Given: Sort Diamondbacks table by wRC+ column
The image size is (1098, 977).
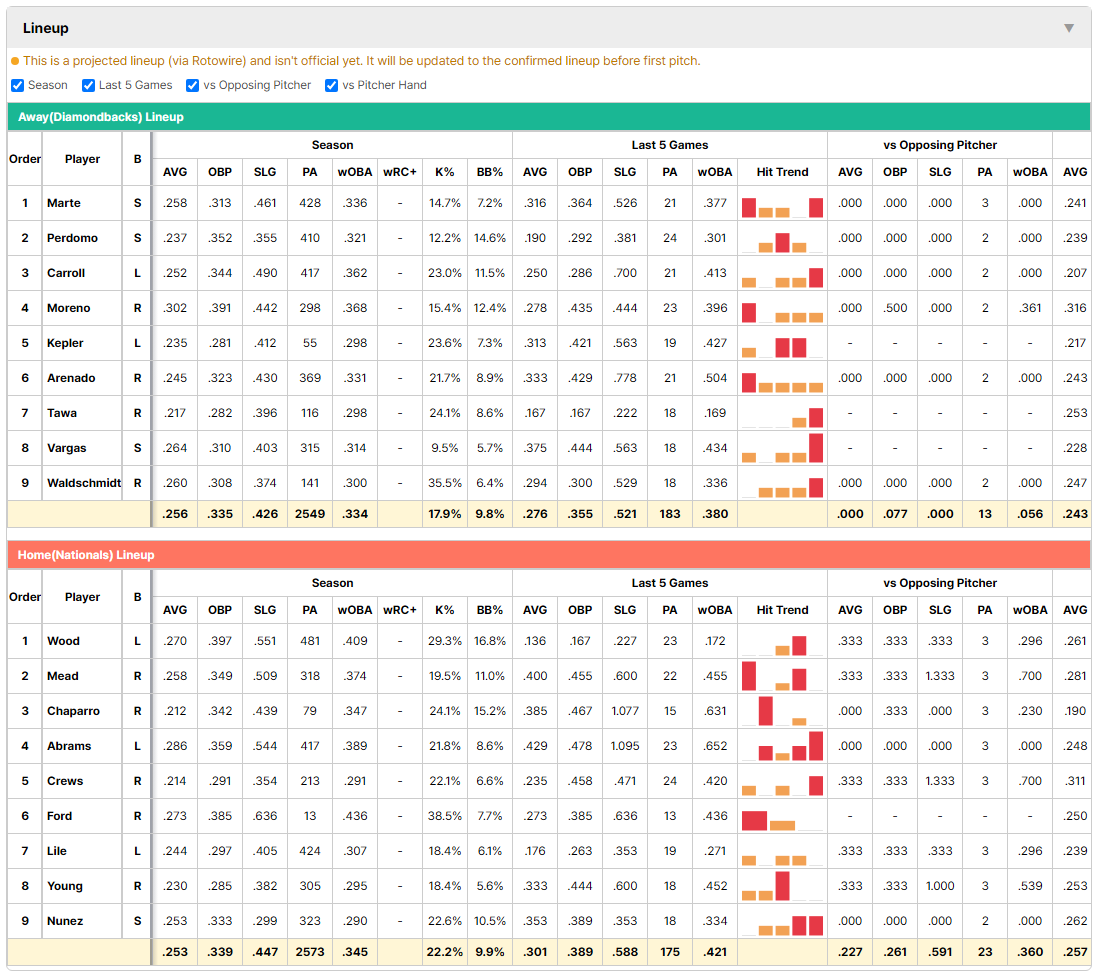Looking at the screenshot, I should click(x=400, y=172).
